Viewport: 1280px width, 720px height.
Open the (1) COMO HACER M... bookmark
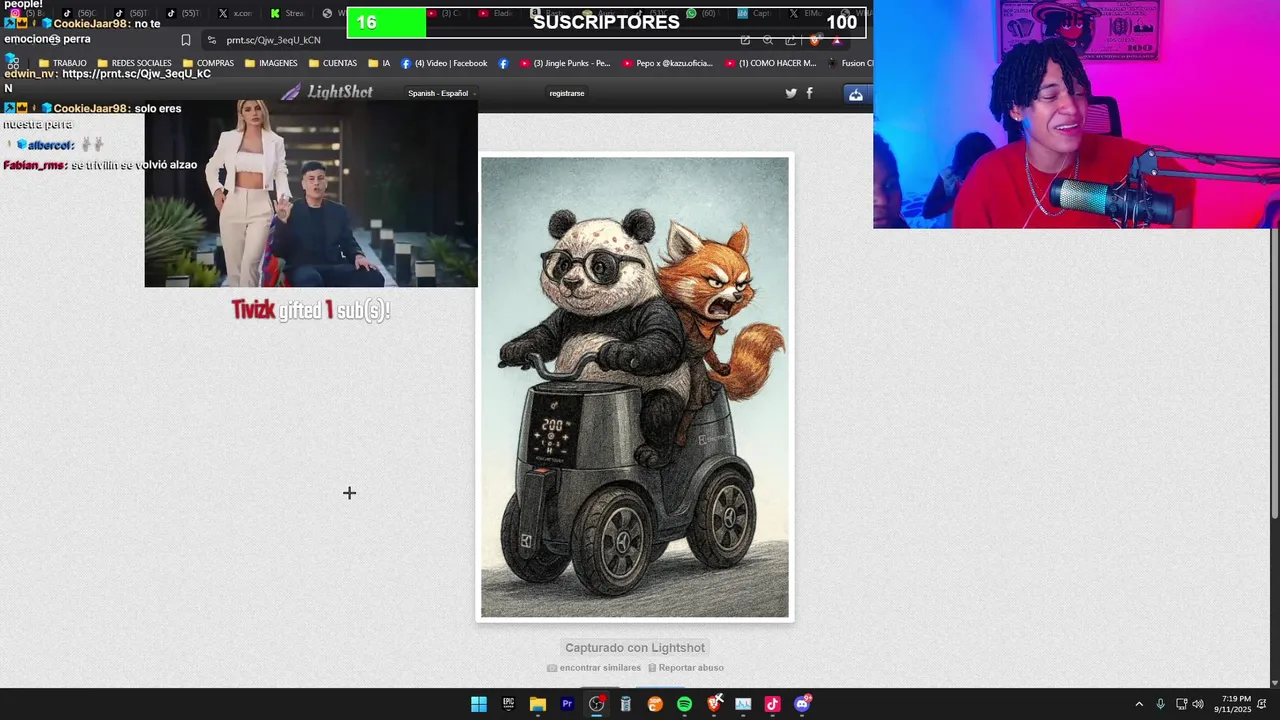tap(771, 63)
